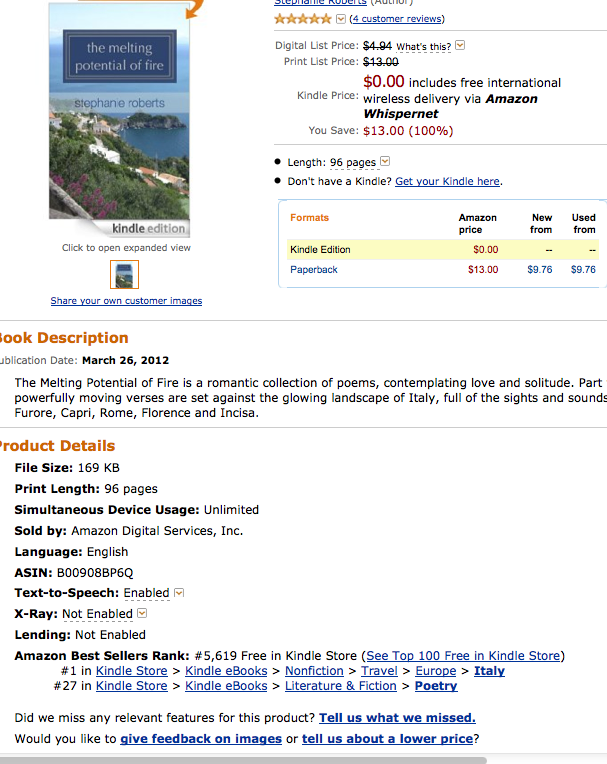Select the Kindle Edition format row
This screenshot has height=764, width=607.
pyautogui.click(x=321, y=249)
